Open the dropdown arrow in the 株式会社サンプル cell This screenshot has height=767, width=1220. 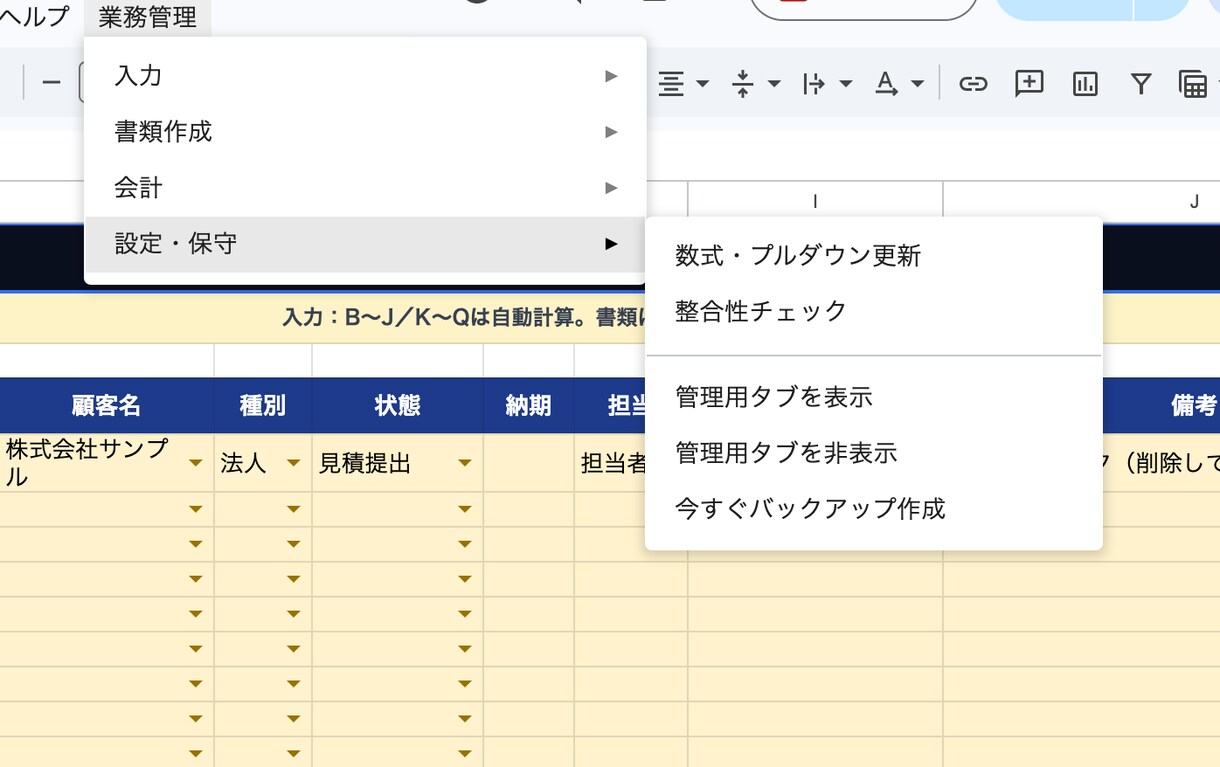(x=196, y=463)
